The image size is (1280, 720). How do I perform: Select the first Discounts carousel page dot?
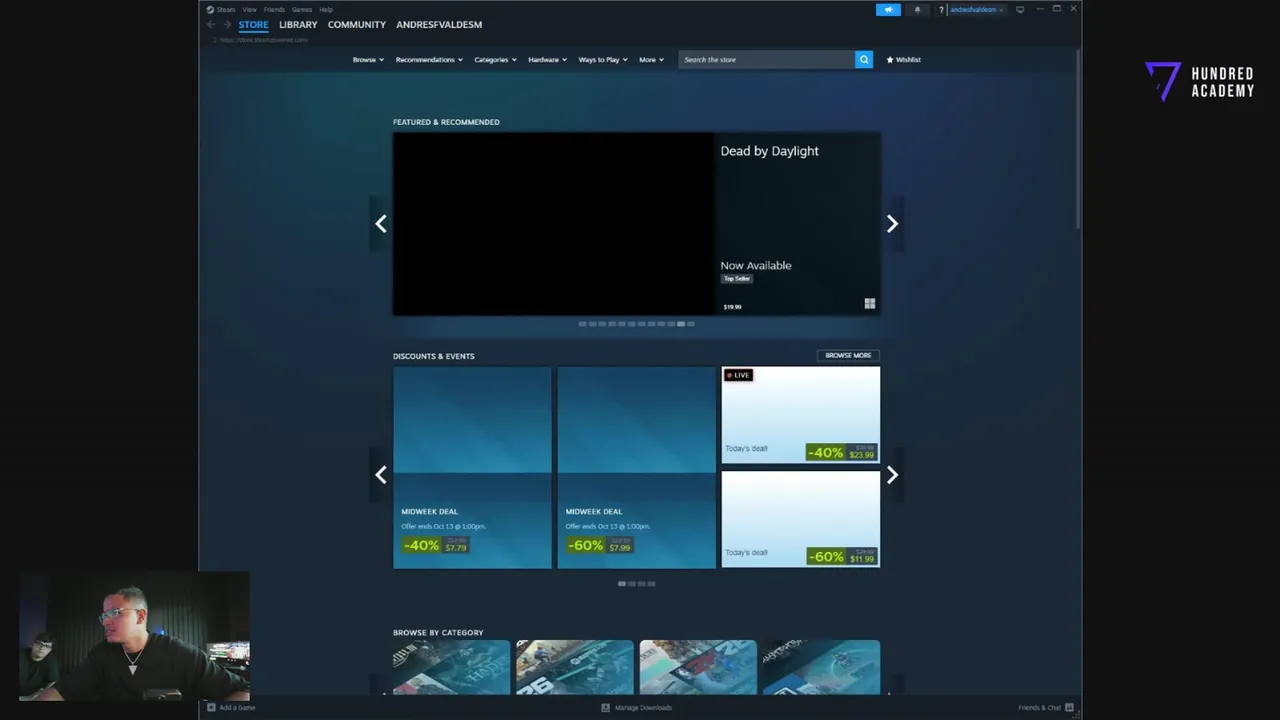pyautogui.click(x=622, y=583)
